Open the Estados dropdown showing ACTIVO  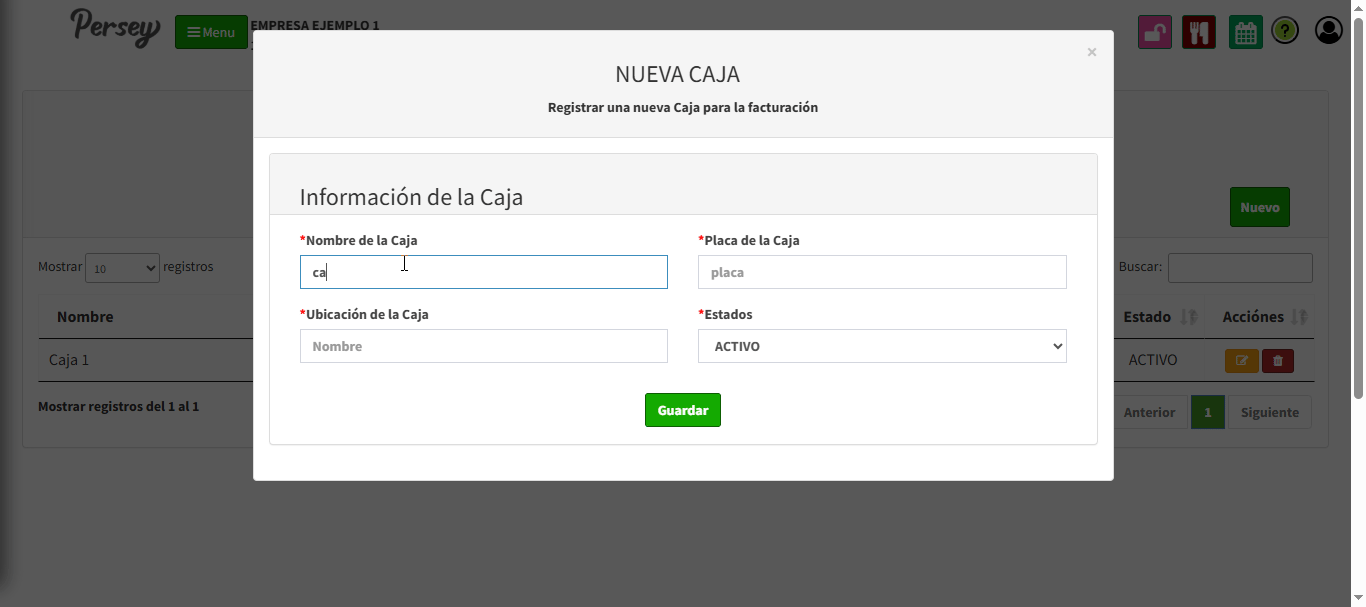point(882,346)
